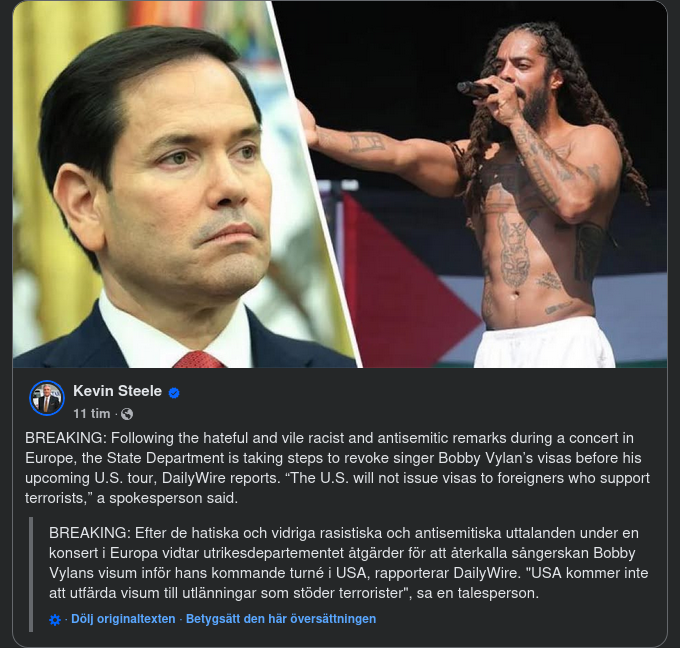This screenshot has width=680, height=648.
Task: Click the gray vertical quote bar
Action: pos(31,574)
